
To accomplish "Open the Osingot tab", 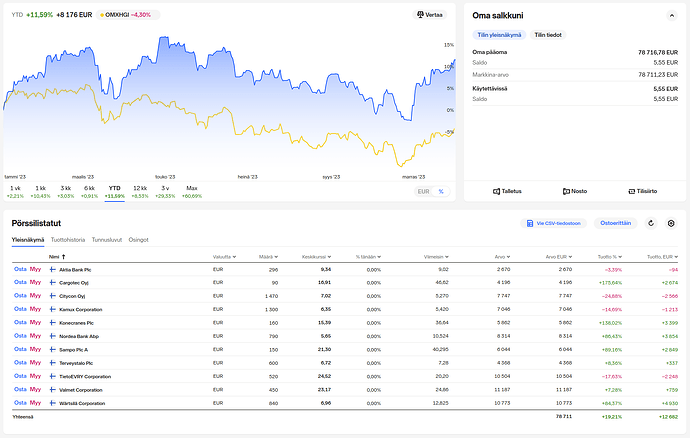I will coord(138,240).
